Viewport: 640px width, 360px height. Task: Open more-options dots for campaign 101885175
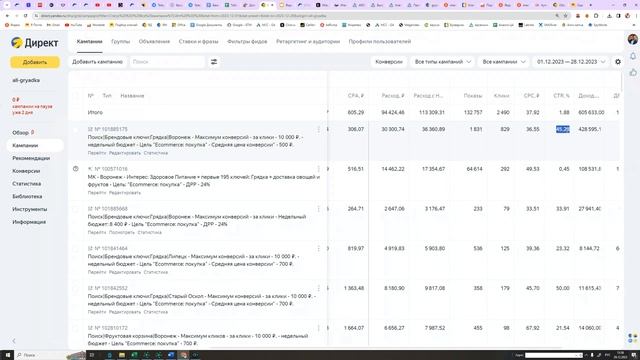tap(319, 129)
